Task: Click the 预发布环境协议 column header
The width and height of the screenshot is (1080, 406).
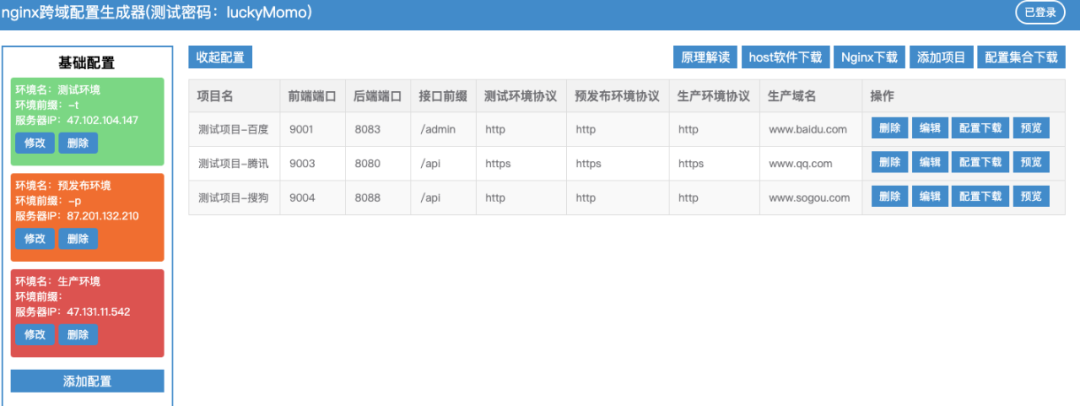Action: 617,97
